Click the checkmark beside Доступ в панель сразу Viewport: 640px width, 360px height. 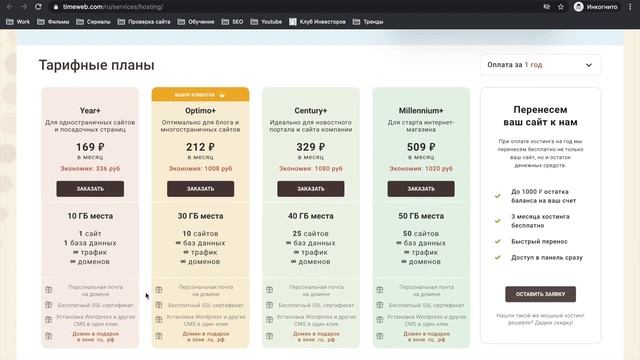click(x=498, y=258)
